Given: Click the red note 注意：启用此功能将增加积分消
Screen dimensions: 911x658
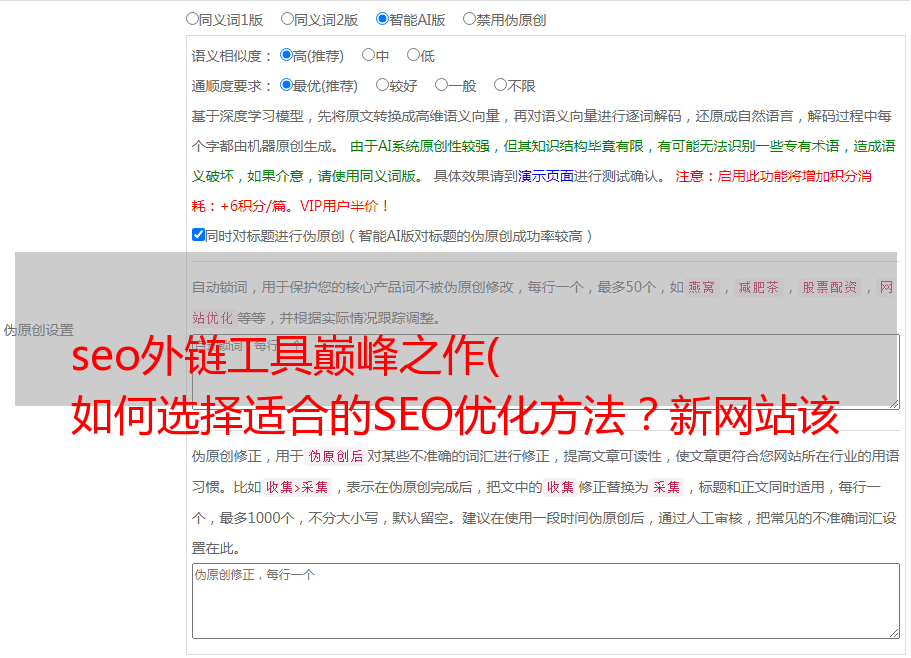Looking at the screenshot, I should tap(773, 176).
